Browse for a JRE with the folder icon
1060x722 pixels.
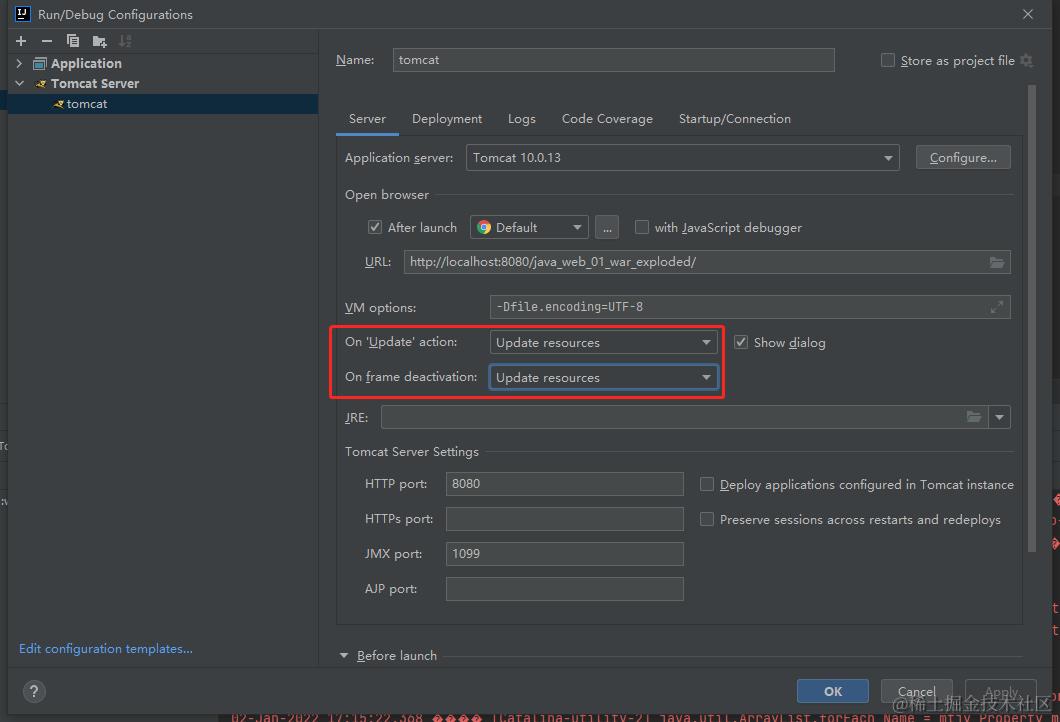(x=973, y=416)
